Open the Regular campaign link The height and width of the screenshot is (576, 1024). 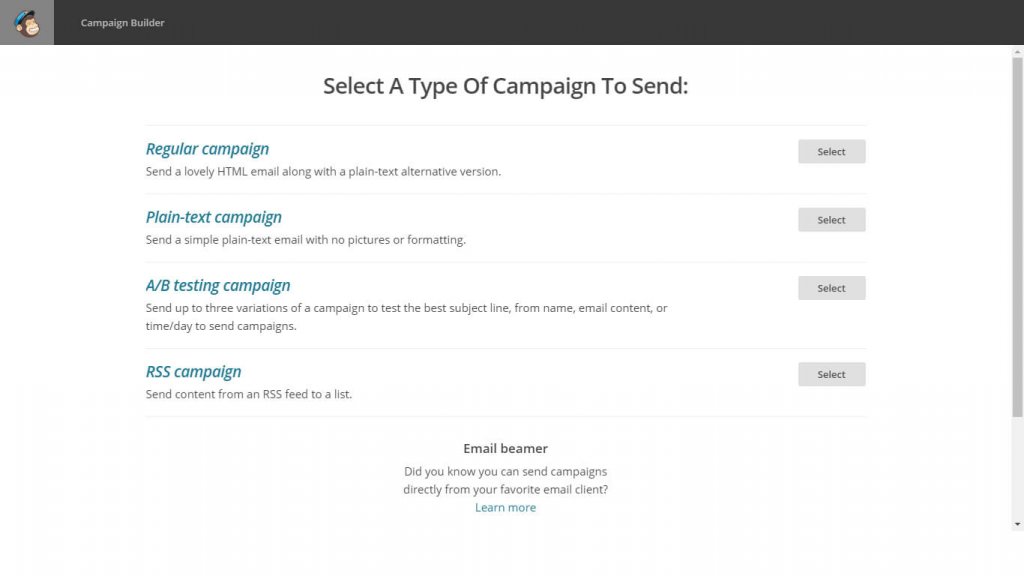[x=207, y=148]
